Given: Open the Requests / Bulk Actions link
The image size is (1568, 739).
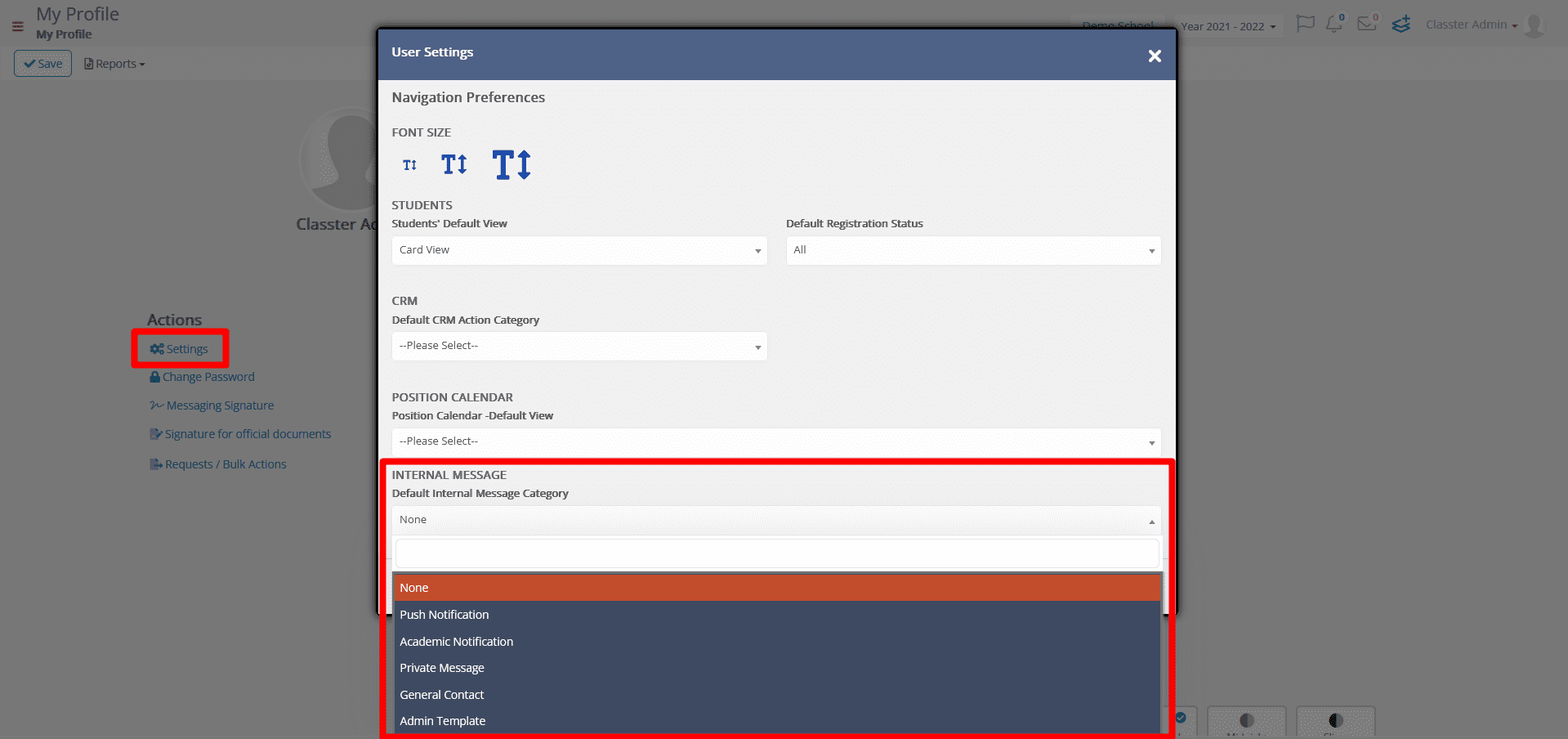Looking at the screenshot, I should [217, 464].
